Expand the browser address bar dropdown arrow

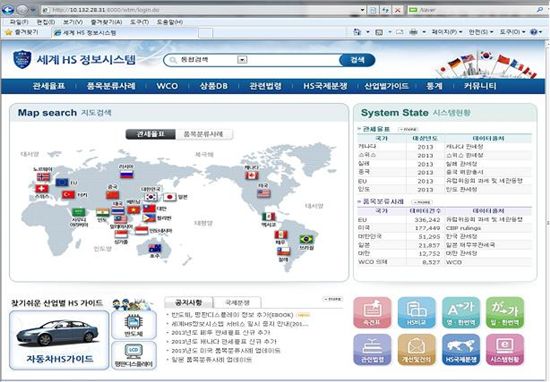point(362,10)
